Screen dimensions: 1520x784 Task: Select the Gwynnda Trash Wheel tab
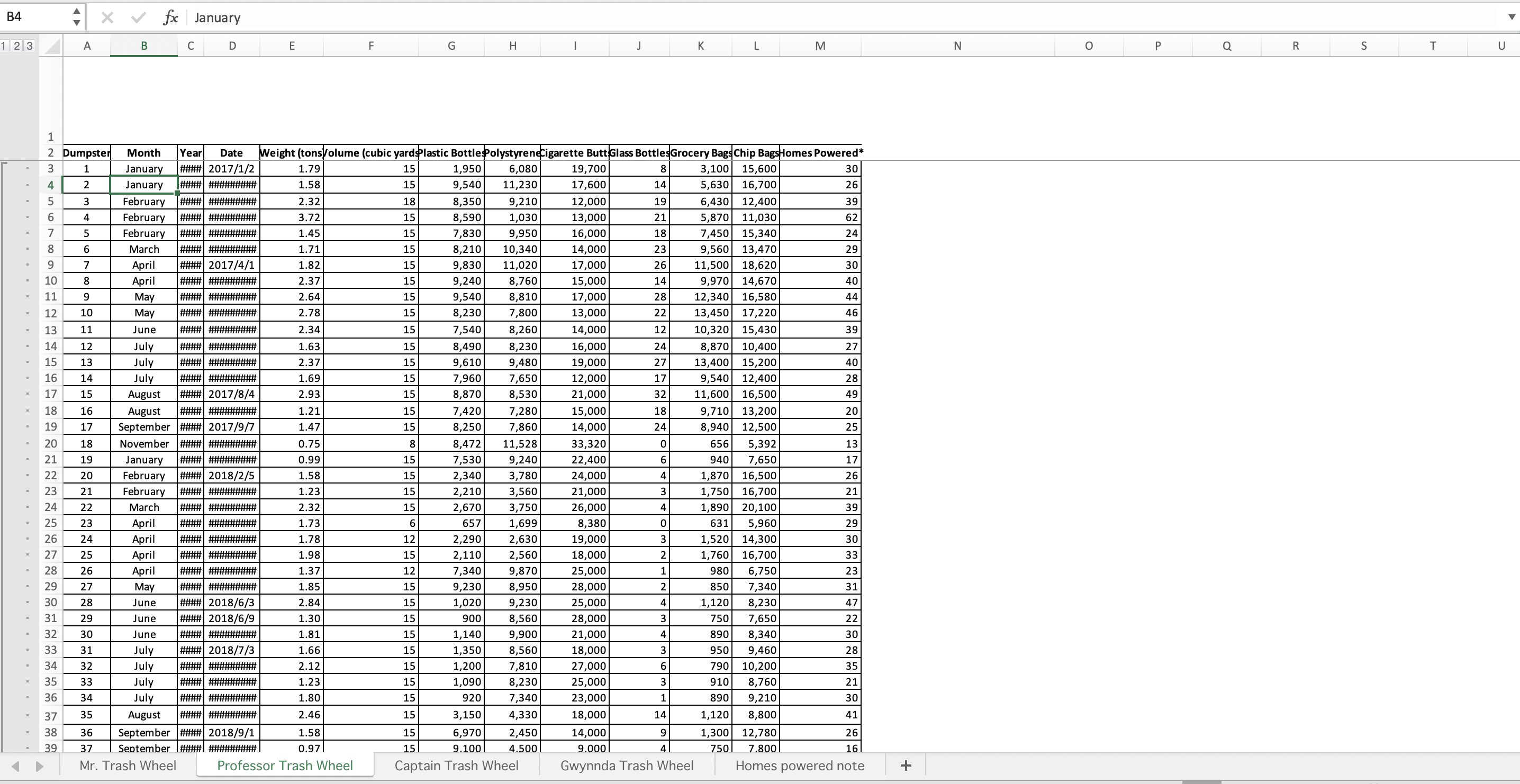pyautogui.click(x=627, y=765)
